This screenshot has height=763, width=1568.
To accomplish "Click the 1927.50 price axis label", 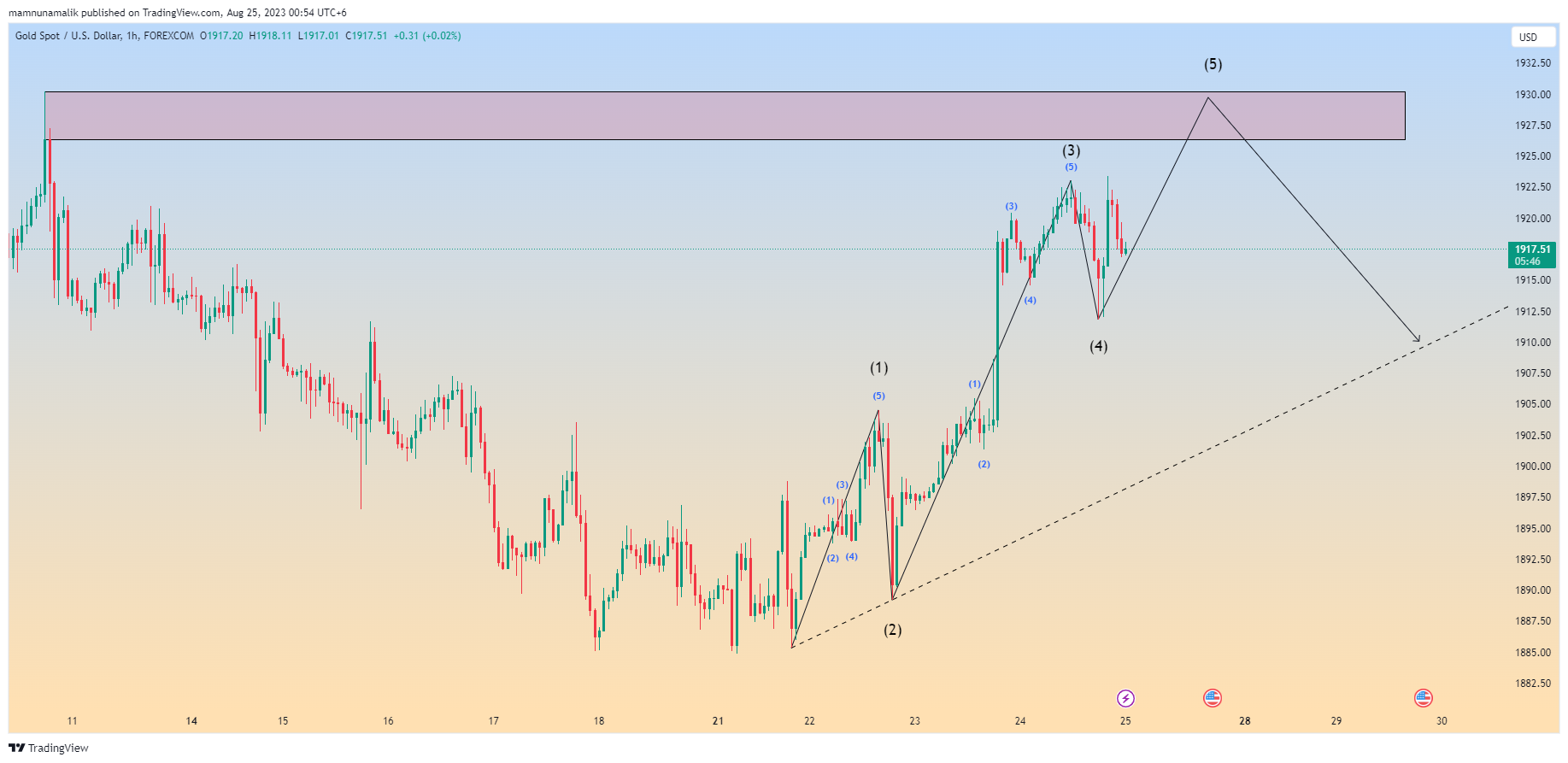I will (x=1533, y=126).
